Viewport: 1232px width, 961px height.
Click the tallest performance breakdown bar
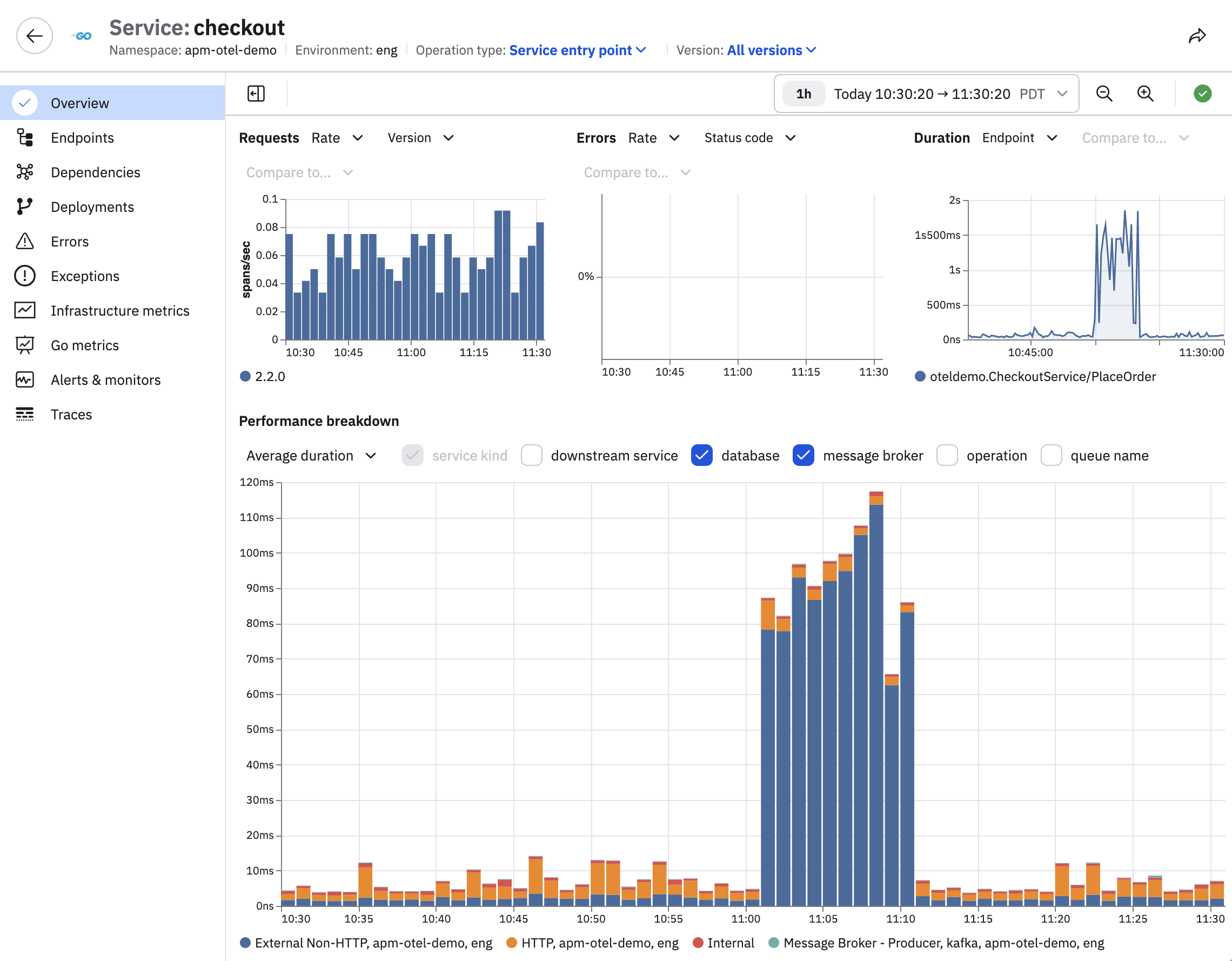tap(876, 699)
